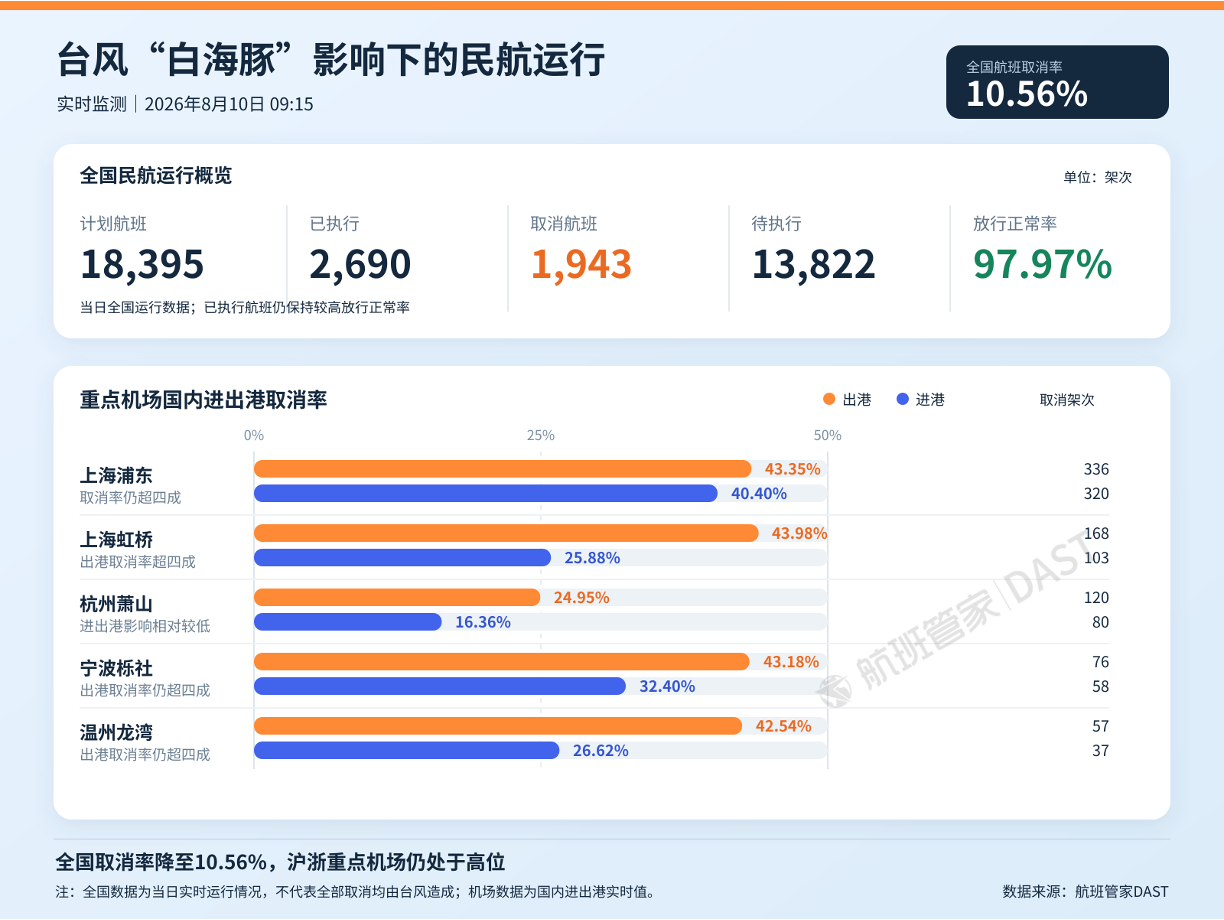This screenshot has width=1224, height=920.
Task: Select the 待执行 value 13,822
Action: point(814,264)
